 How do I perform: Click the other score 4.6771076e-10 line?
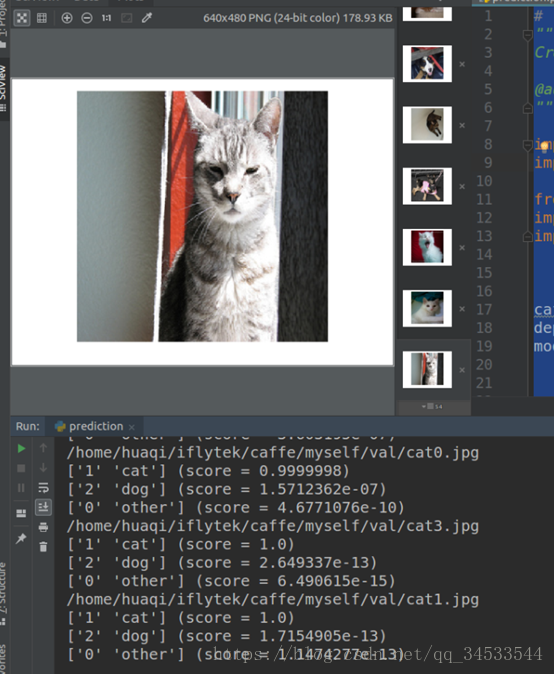pos(236,508)
